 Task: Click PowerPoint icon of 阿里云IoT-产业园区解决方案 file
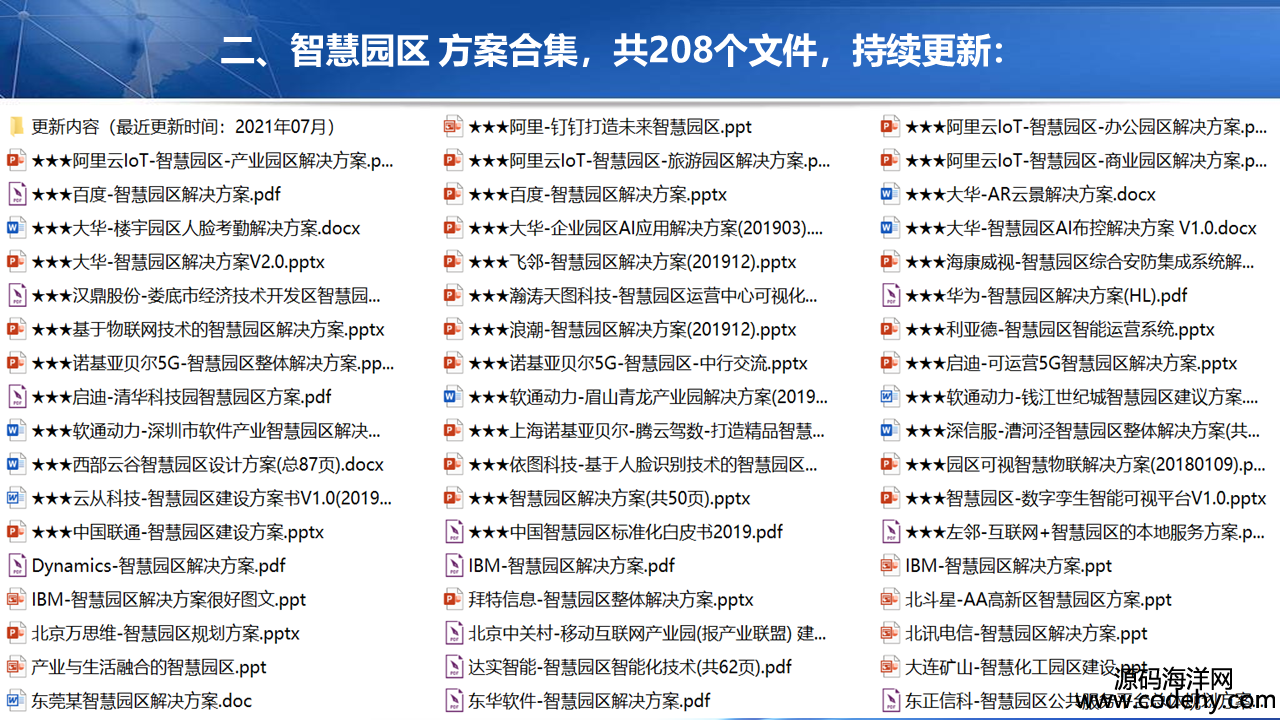pos(16,160)
